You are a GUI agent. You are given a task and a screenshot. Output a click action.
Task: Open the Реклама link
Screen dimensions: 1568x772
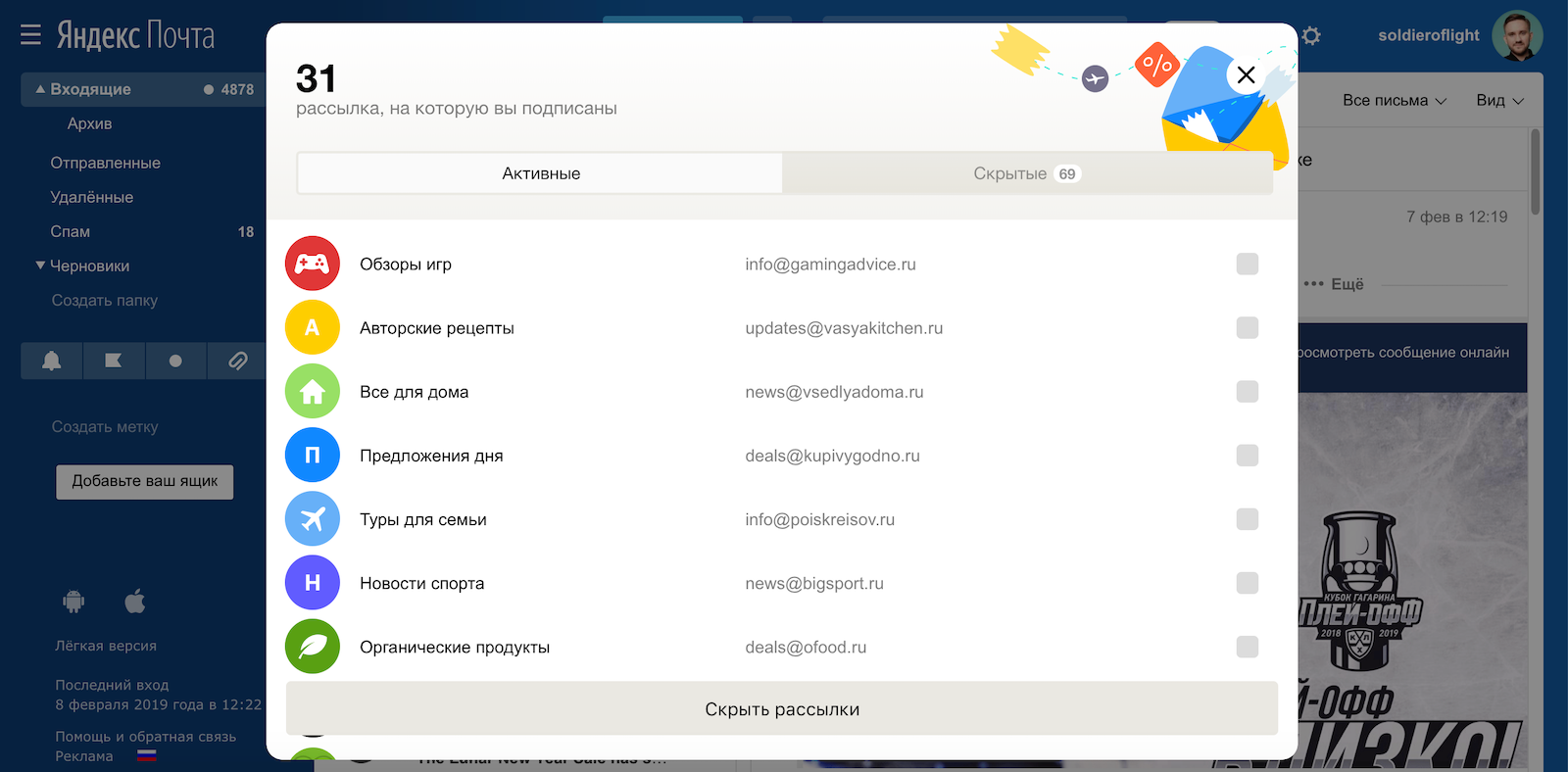point(84,755)
